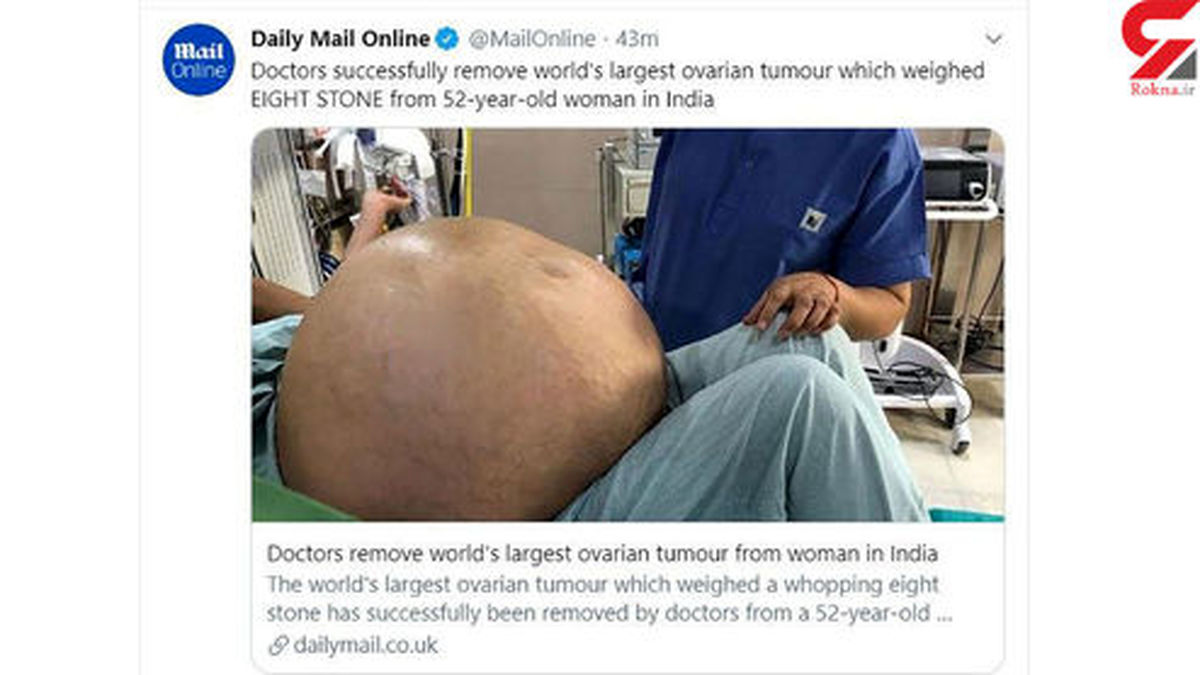Open the tweet options chevron menu
Viewport: 1200px width, 675px height.
993,40
